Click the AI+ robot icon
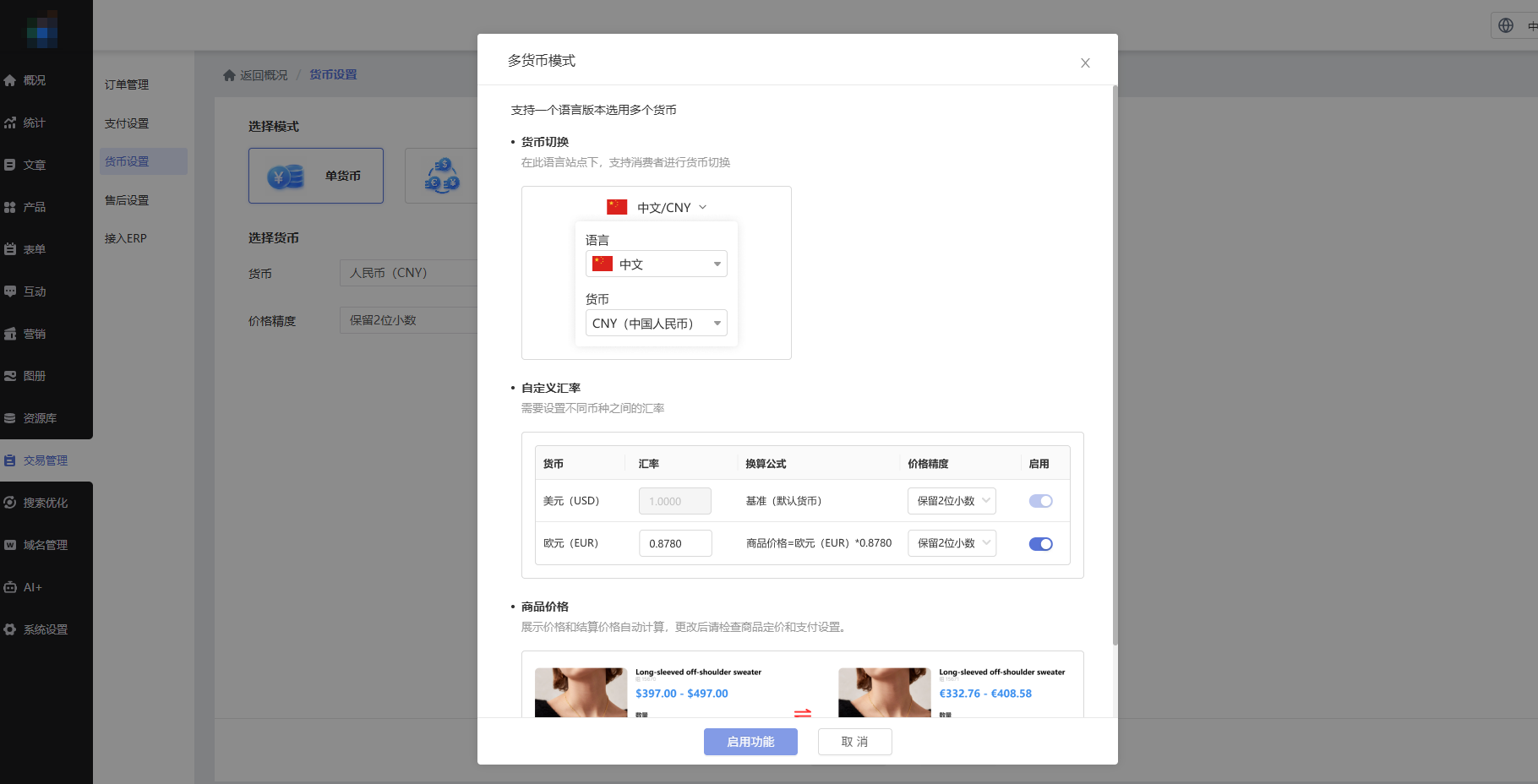The height and width of the screenshot is (784, 1538). click(x=10, y=587)
